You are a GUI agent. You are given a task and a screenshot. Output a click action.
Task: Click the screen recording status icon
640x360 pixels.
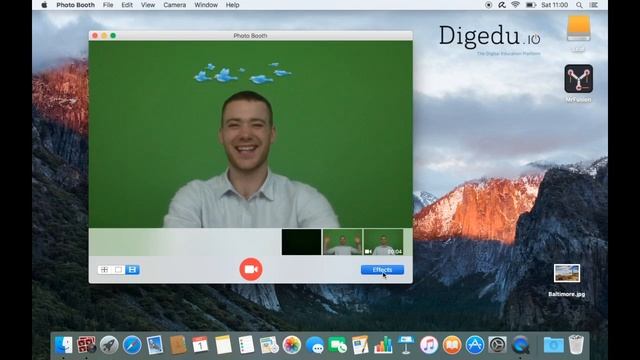pyautogui.click(x=489, y=5)
